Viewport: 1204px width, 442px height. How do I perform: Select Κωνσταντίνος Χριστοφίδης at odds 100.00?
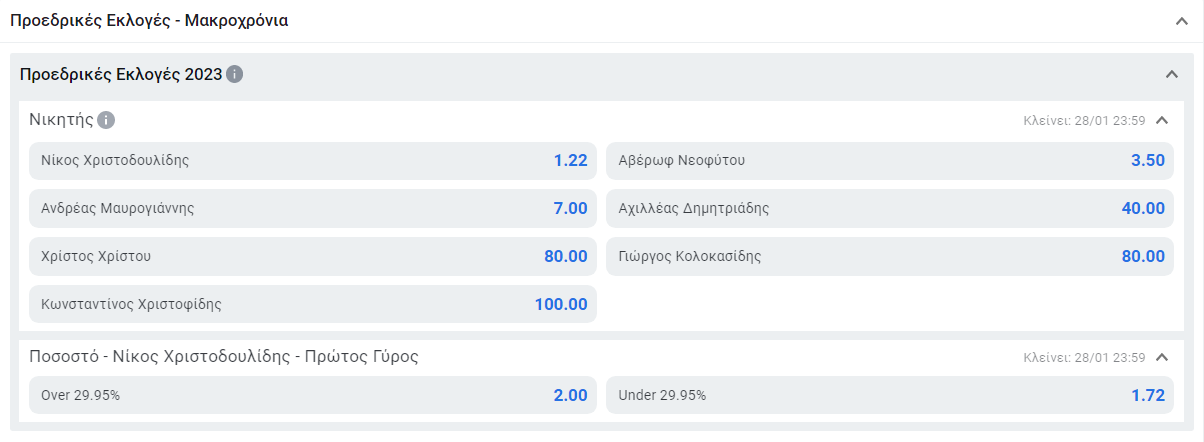[313, 304]
